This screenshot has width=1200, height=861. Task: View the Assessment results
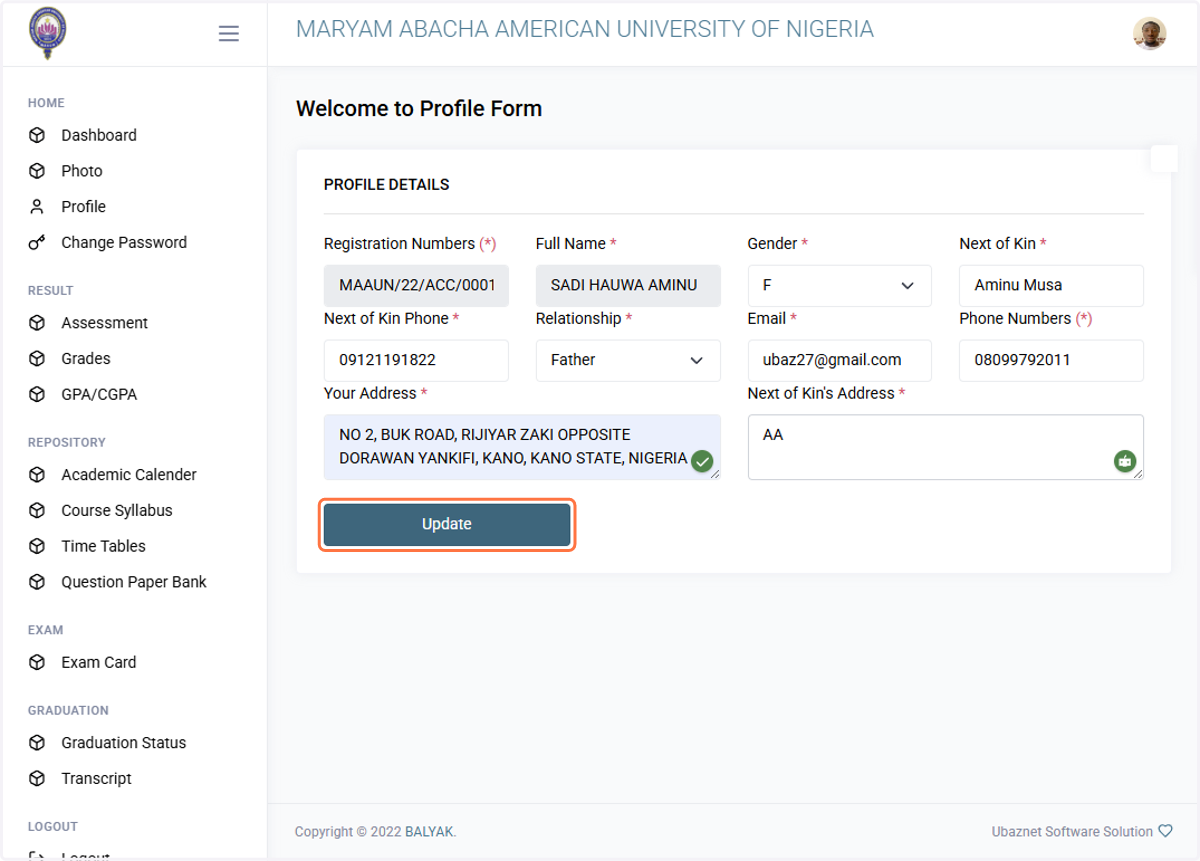point(104,323)
